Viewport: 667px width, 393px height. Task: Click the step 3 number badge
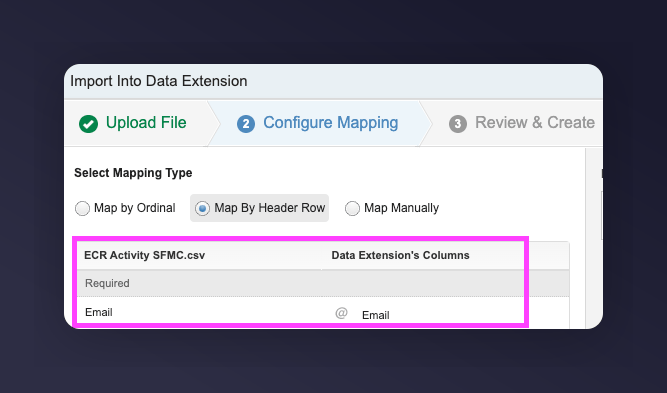[458, 124]
